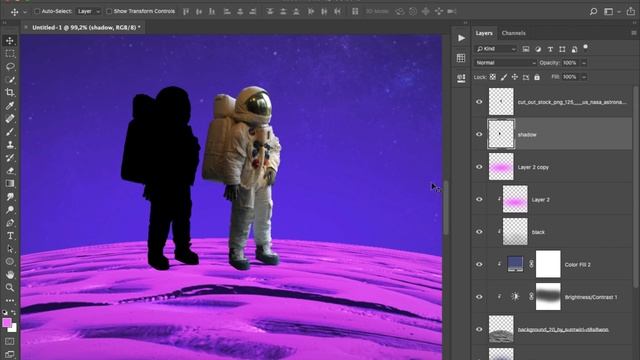Click the pink foreground color swatch

click(7, 322)
